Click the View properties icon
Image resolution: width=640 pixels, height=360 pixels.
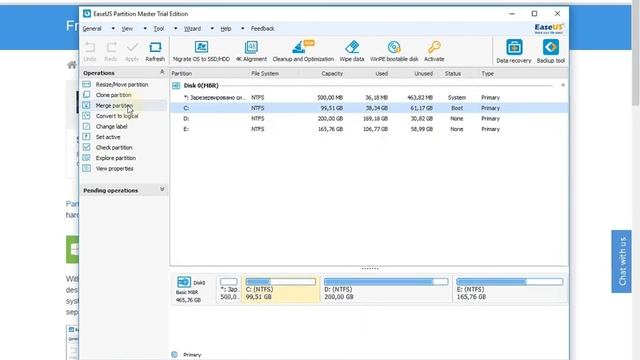point(87,168)
